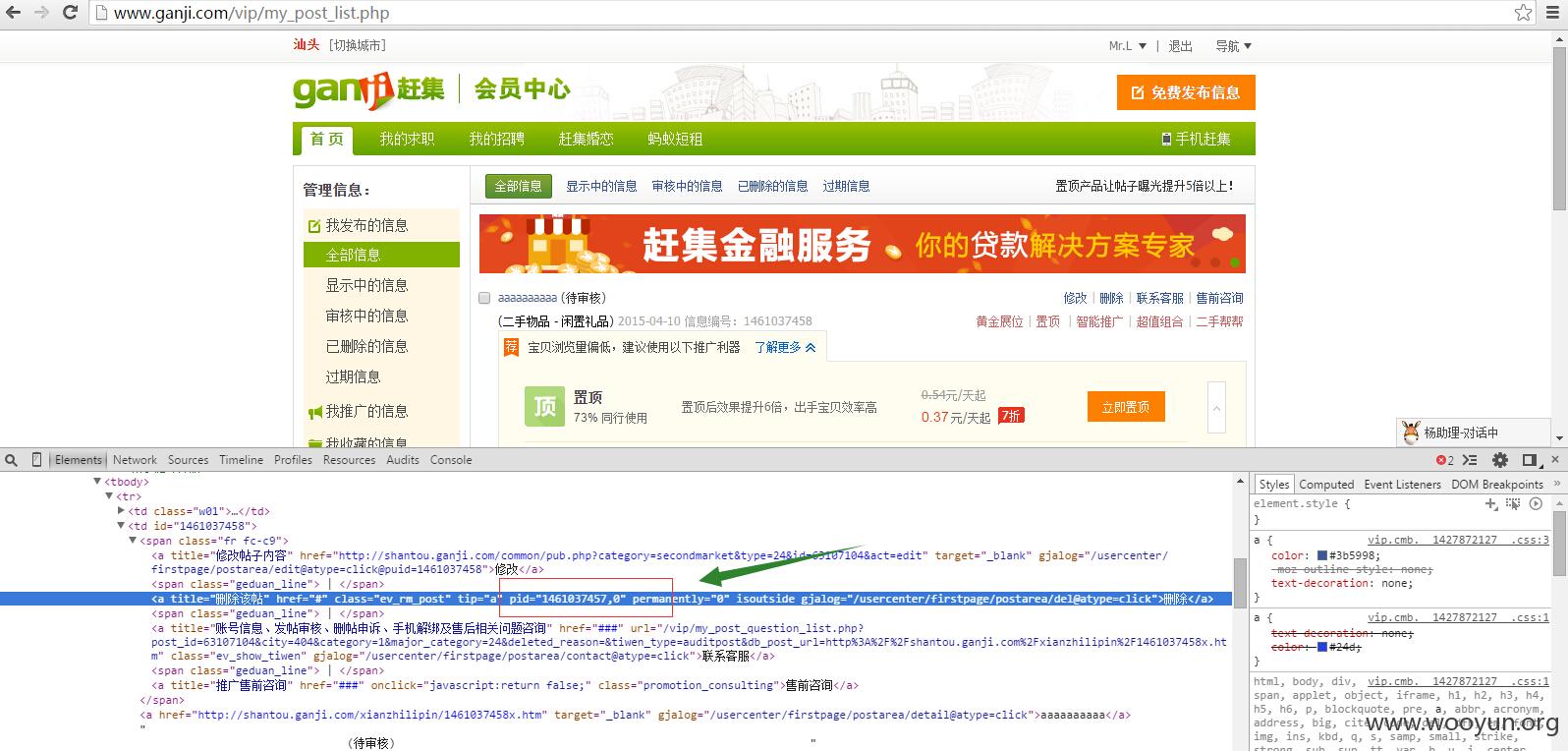Select highlighted 删除该帖 anchor DOM row
Image resolution: width=1568 pixels, height=751 pixels.
point(616,599)
